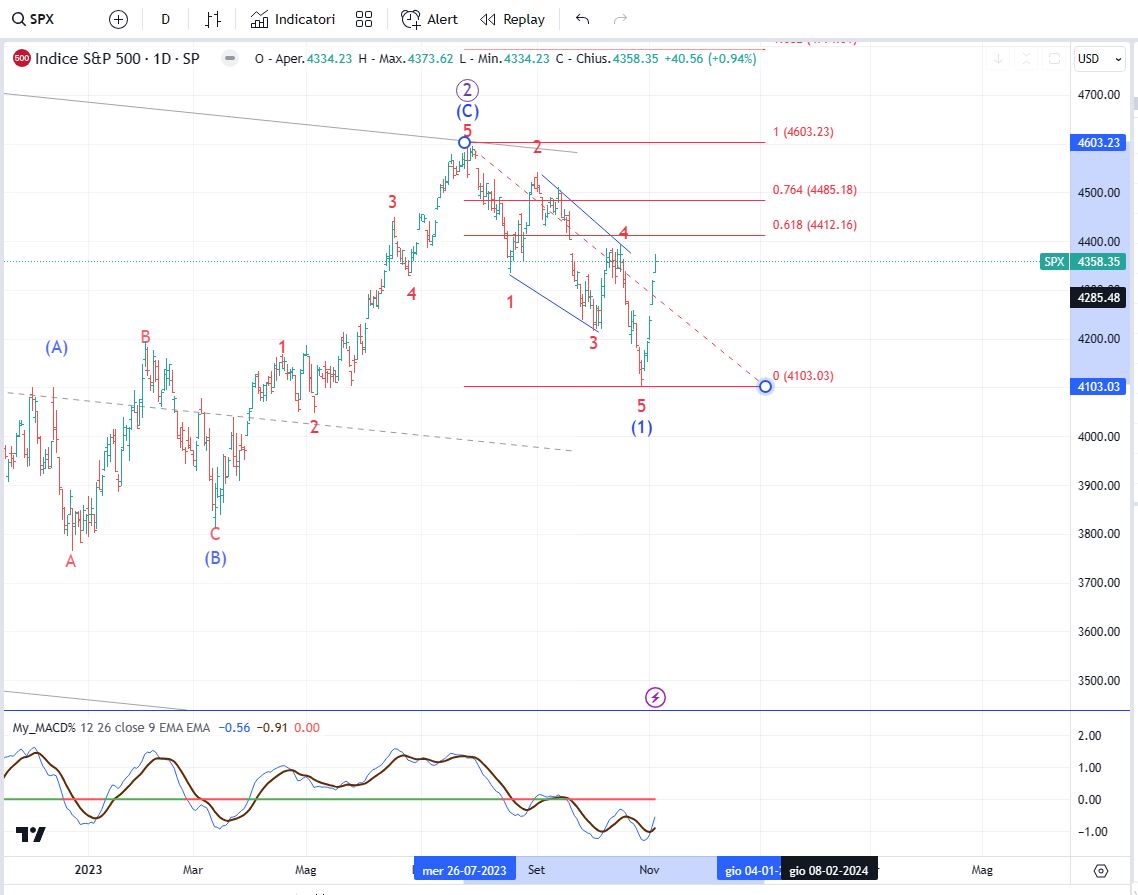Click the Set label on time axis

coord(536,870)
